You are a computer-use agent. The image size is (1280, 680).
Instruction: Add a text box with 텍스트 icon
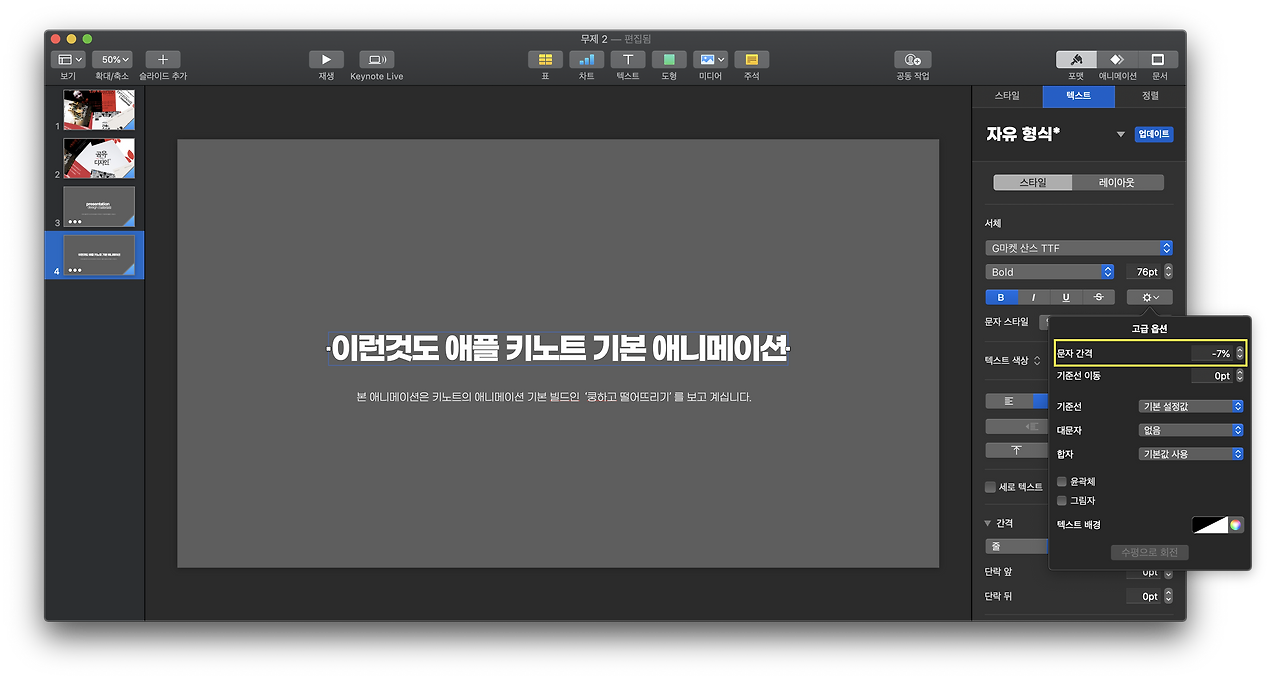628,60
